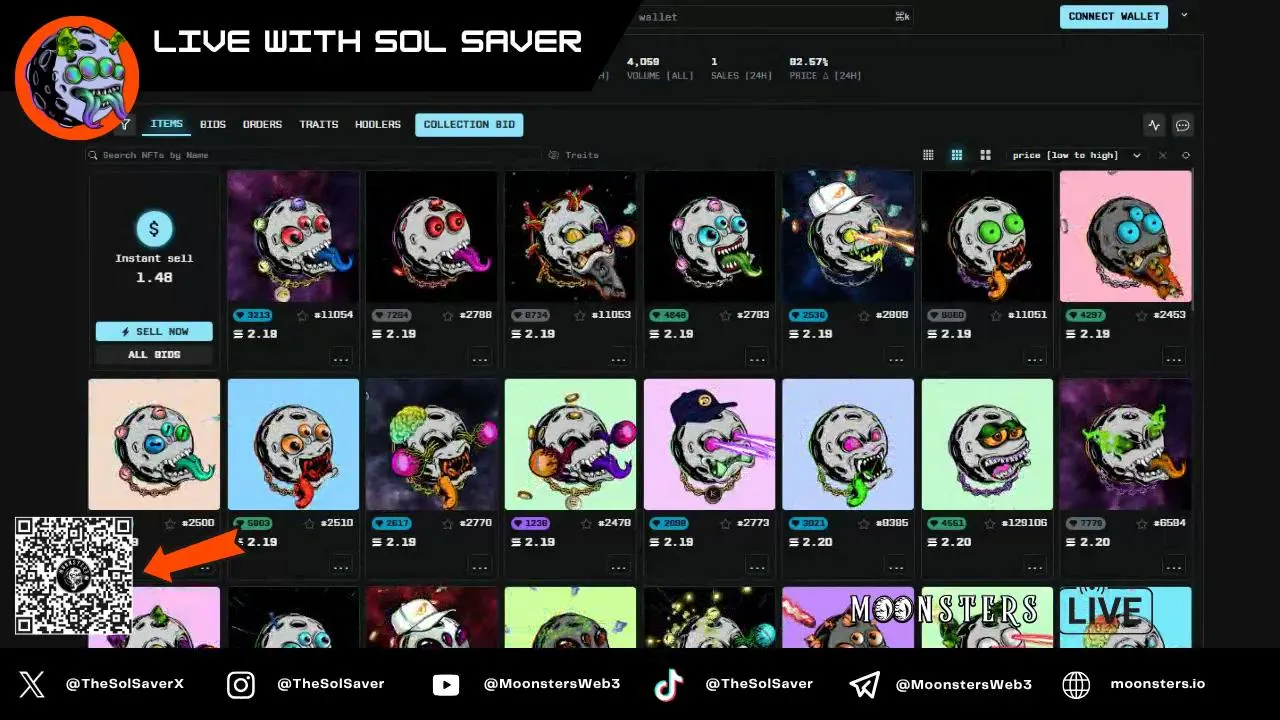Image resolution: width=1280 pixels, height=720 pixels.
Task: Switch to the Hodlers tab
Action: [x=378, y=125]
